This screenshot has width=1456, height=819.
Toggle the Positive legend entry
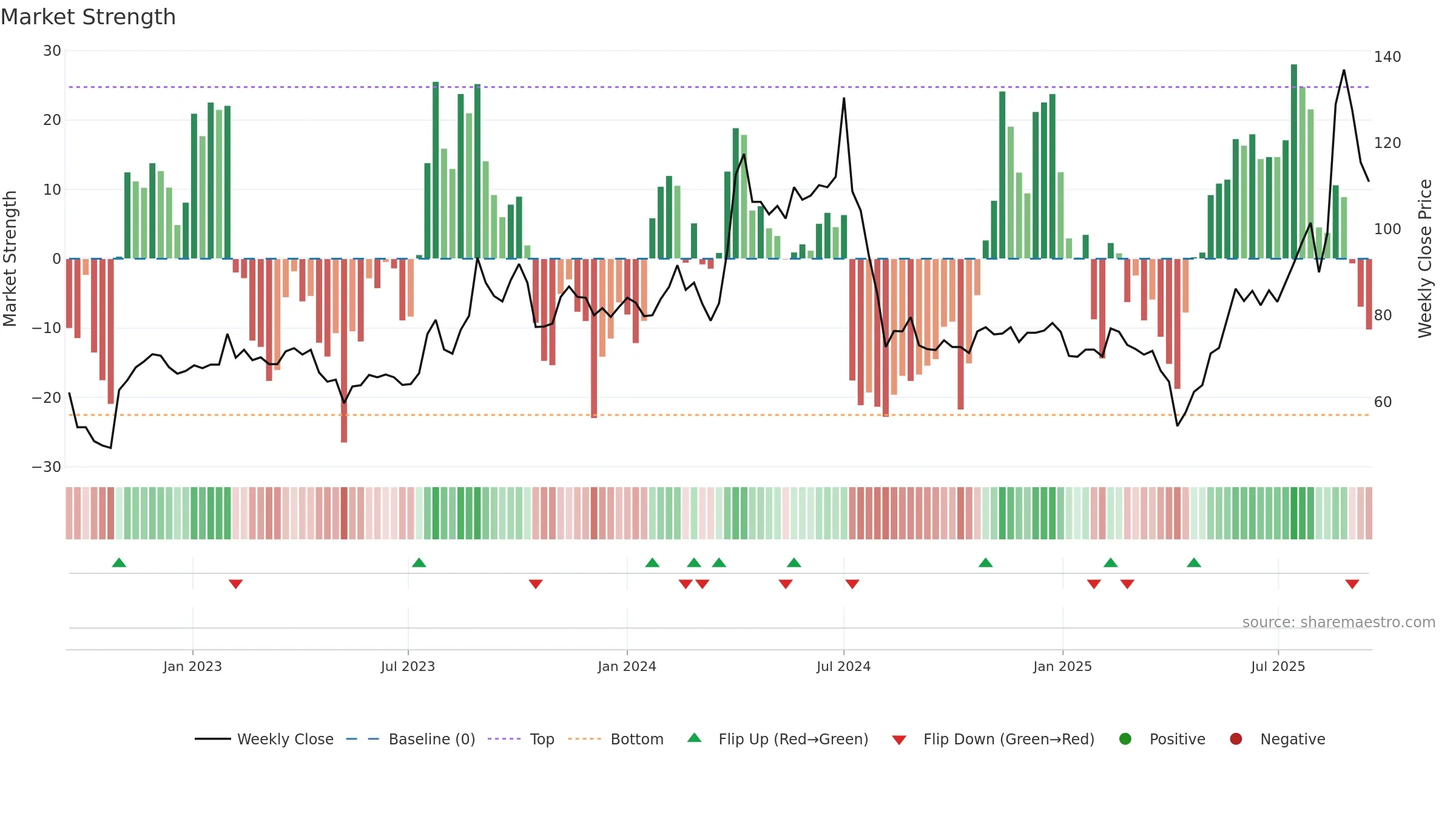point(1162,739)
